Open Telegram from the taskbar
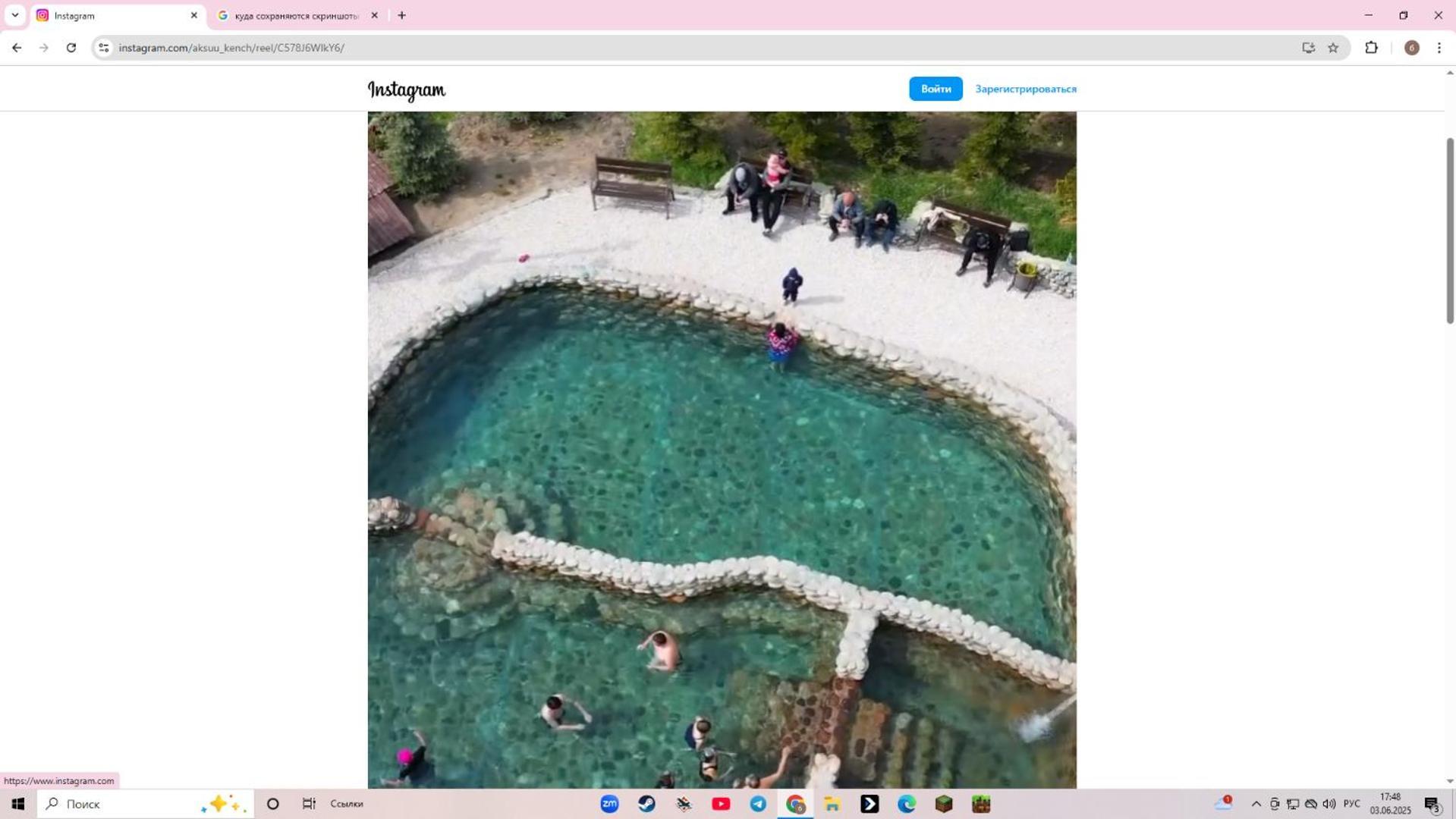1456x819 pixels. tap(758, 804)
